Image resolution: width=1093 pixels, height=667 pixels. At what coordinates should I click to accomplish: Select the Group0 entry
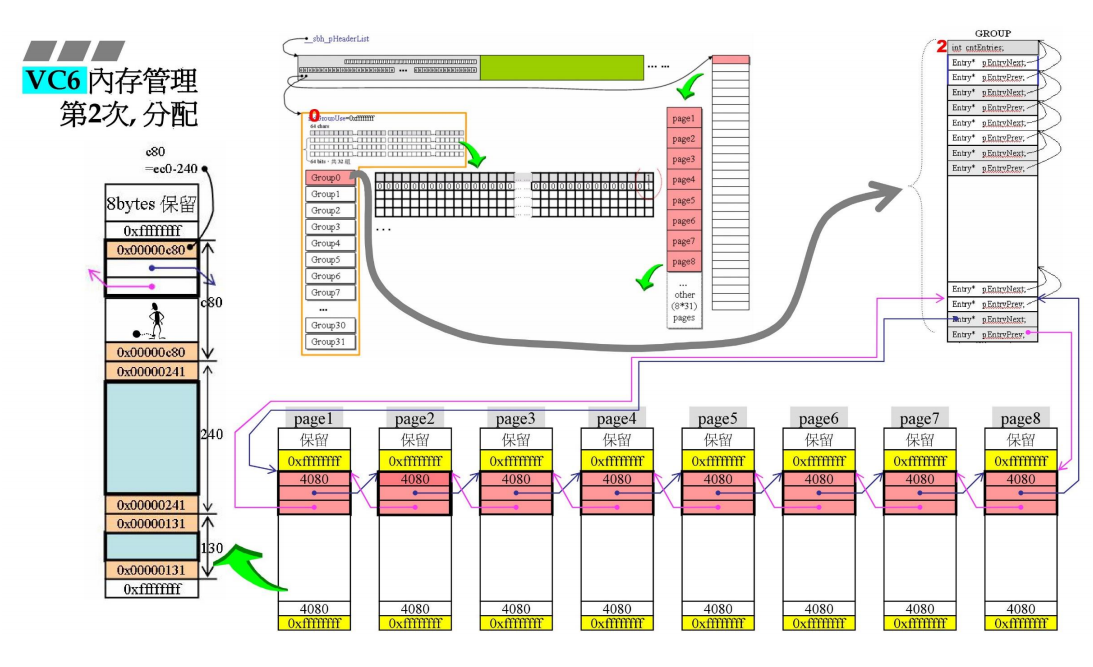330,178
